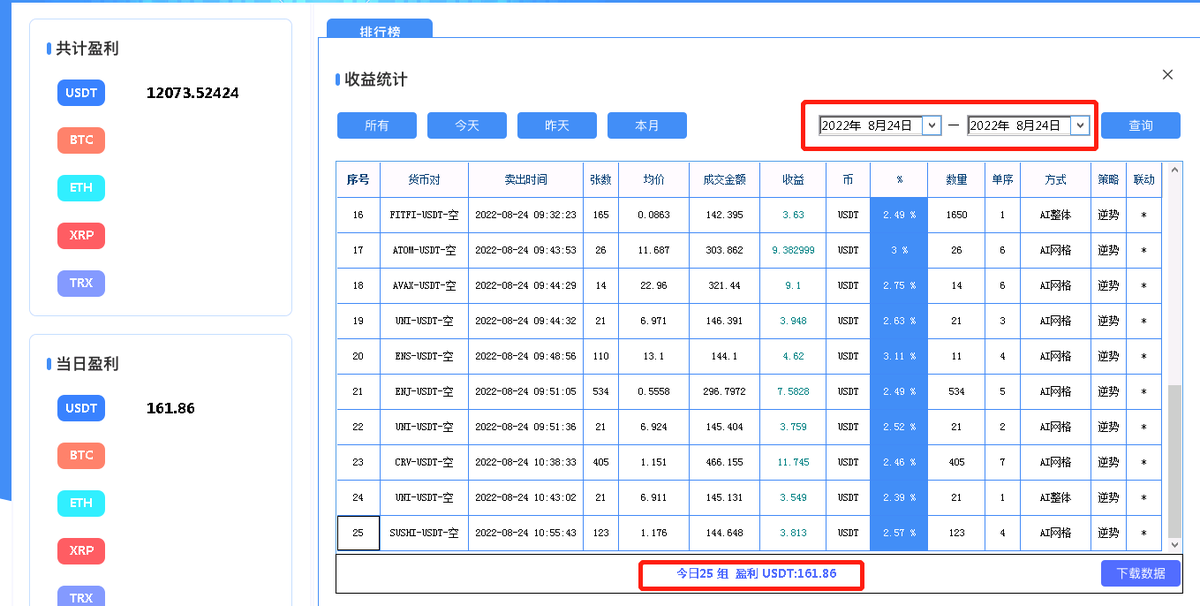Show yesterday's records with 昨天 button

click(557, 125)
